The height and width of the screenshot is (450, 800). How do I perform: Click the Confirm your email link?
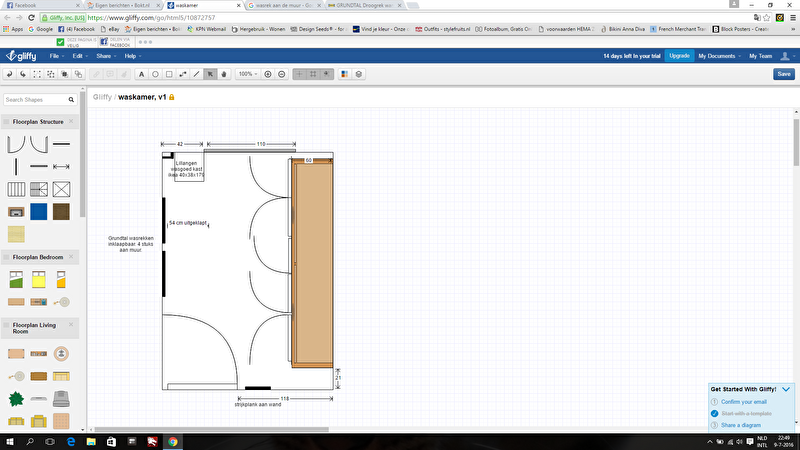click(743, 402)
